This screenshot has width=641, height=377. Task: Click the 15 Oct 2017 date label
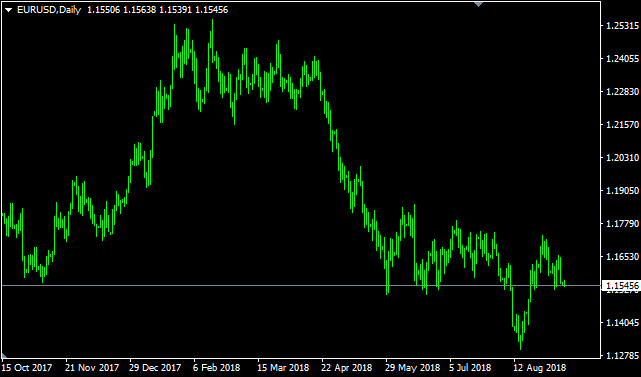27,368
